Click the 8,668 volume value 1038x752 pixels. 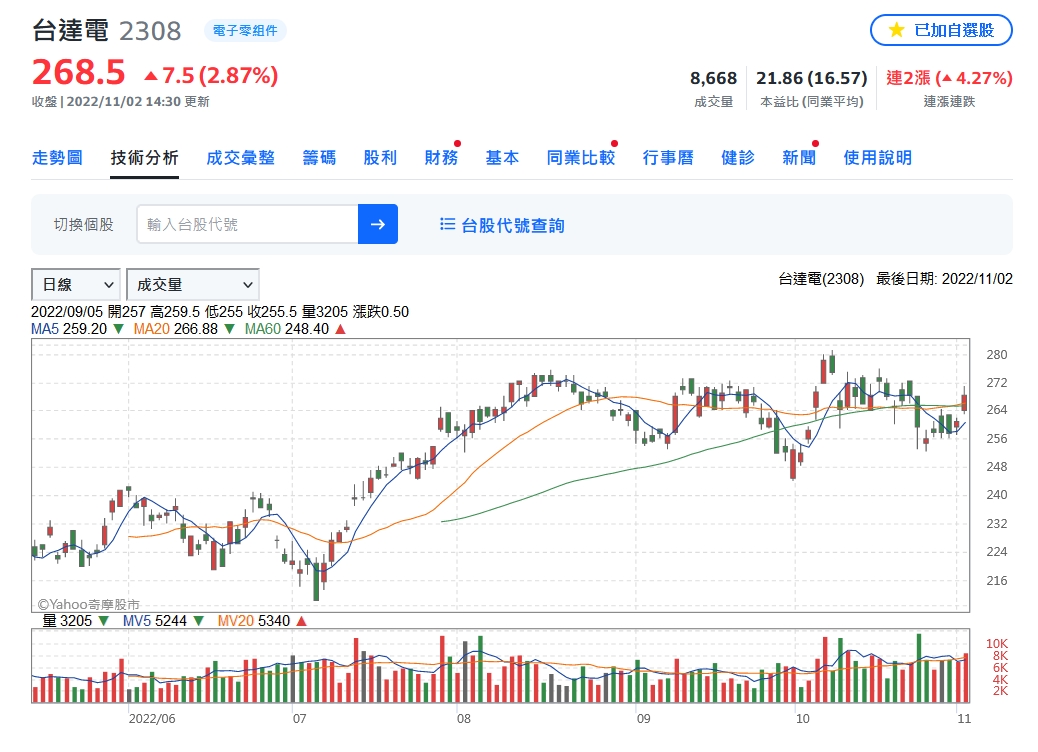(x=713, y=78)
